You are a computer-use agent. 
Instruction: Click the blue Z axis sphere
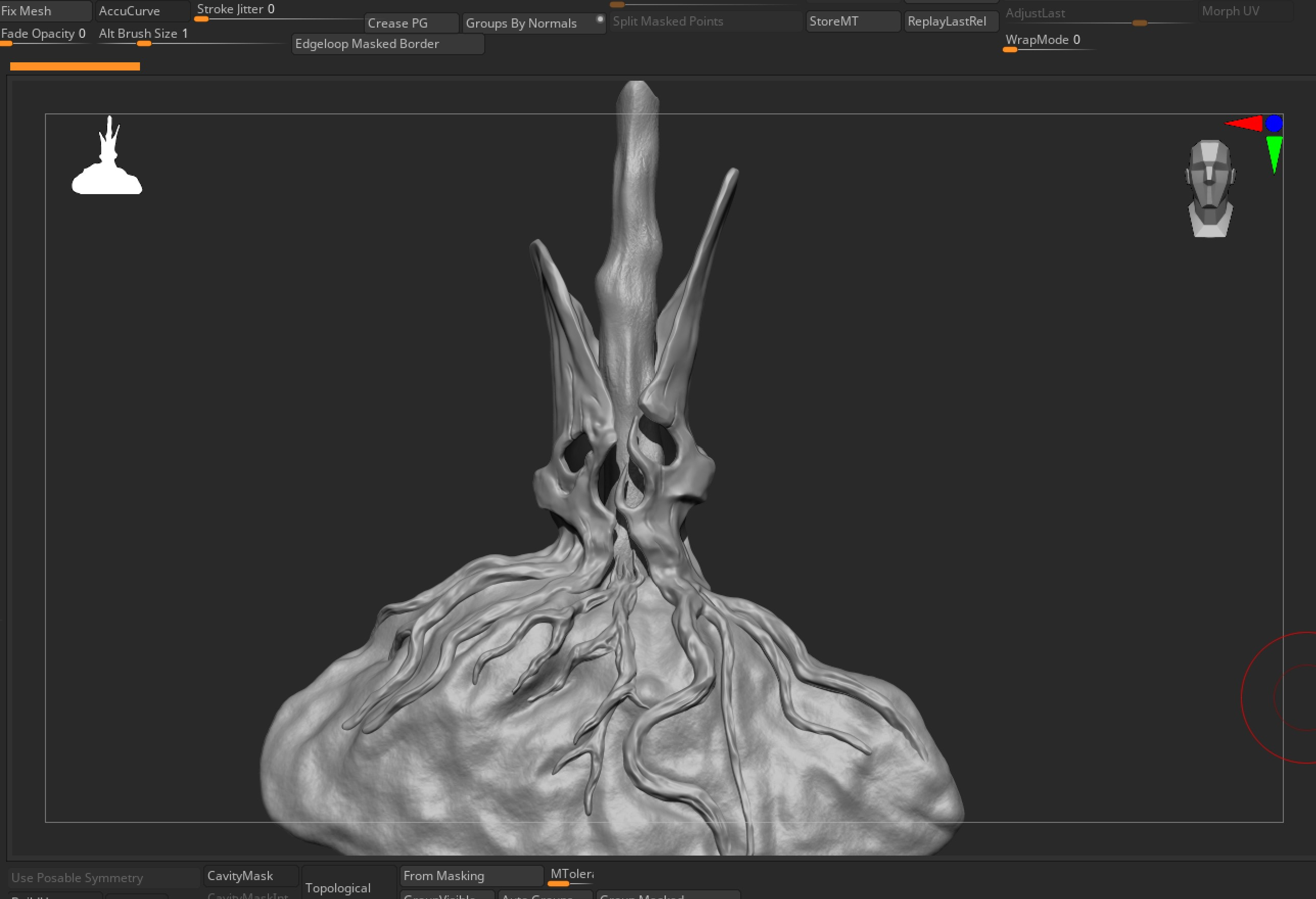pos(1274,123)
